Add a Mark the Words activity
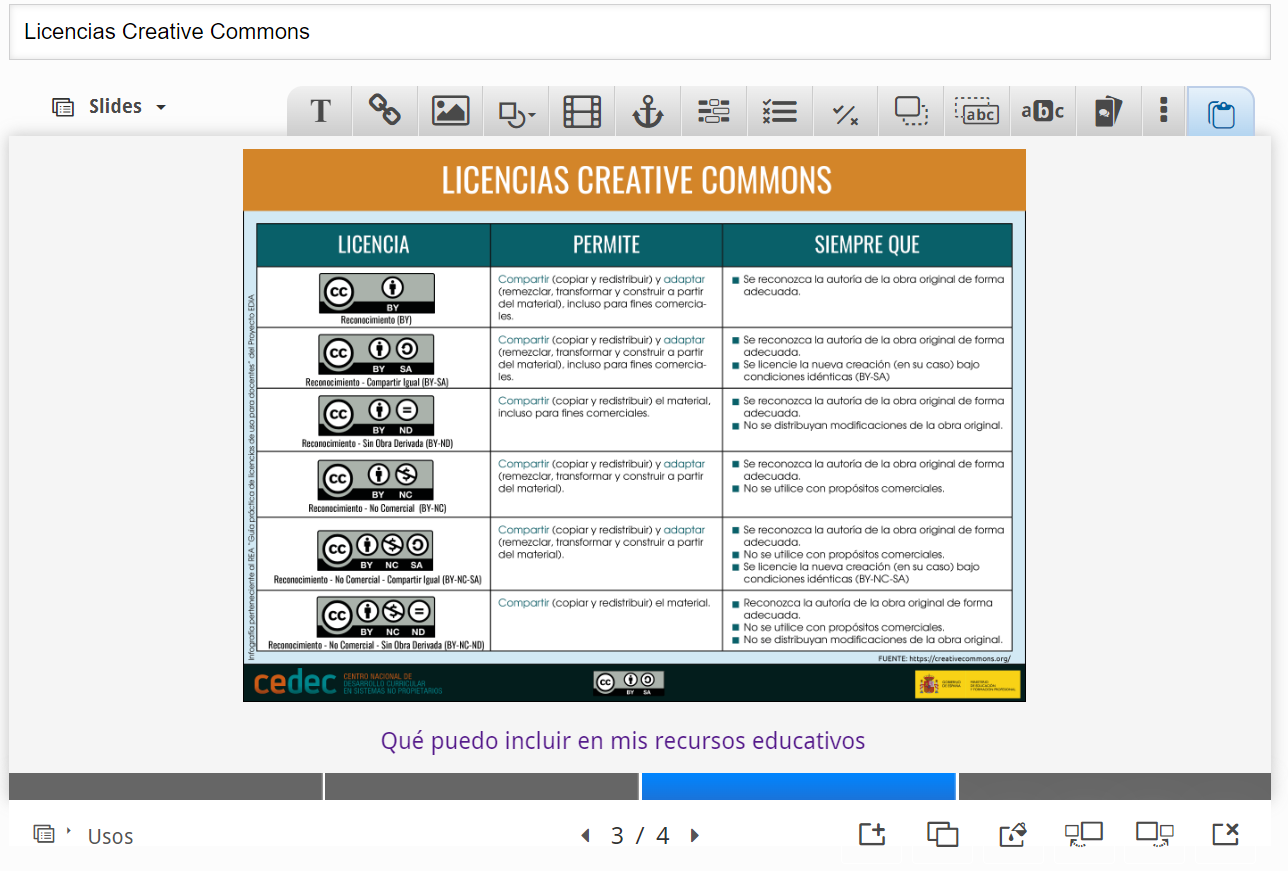This screenshot has height=871, width=1288. pyautogui.click(x=1043, y=111)
